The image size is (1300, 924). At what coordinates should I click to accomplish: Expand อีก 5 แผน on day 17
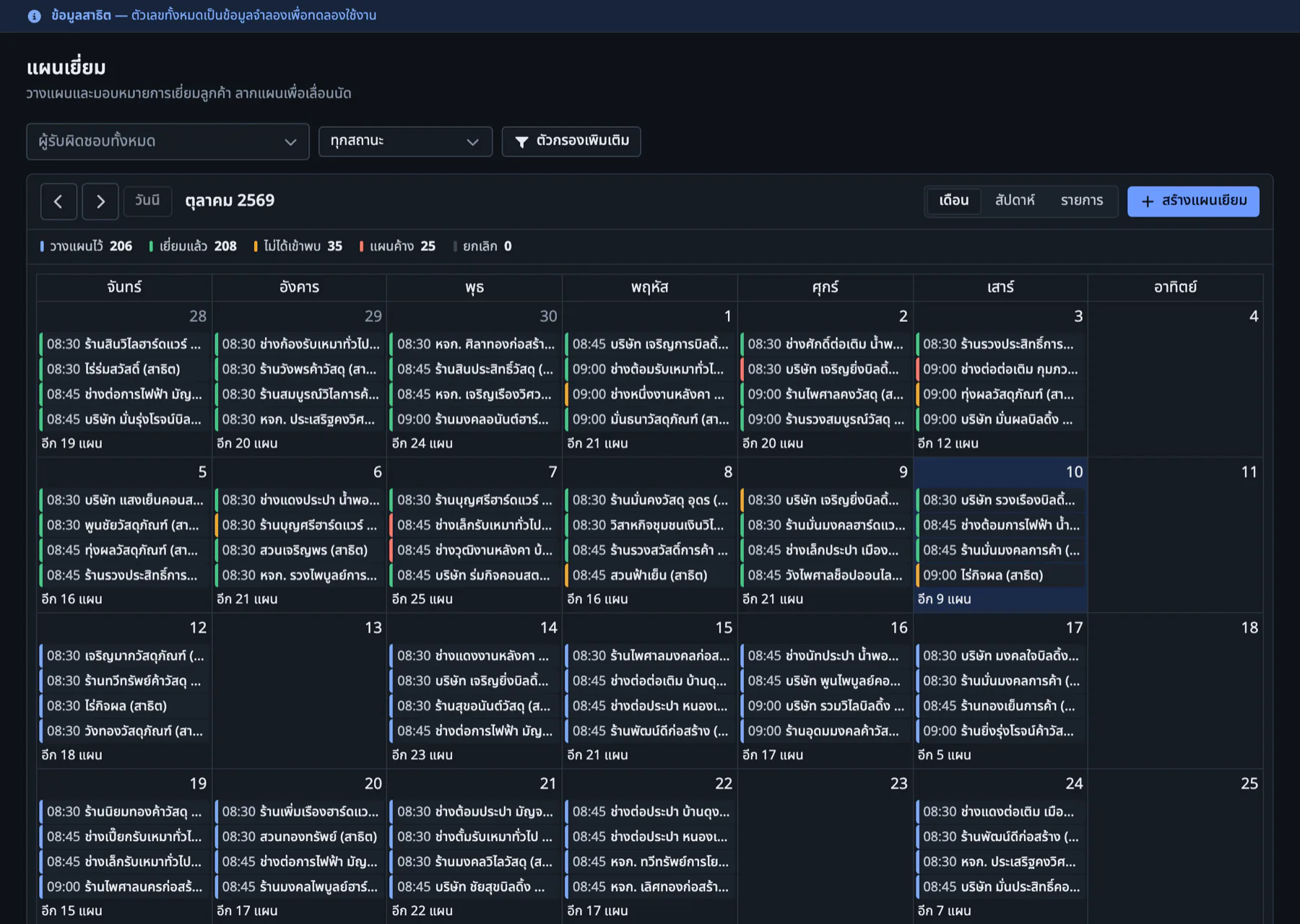point(944,755)
